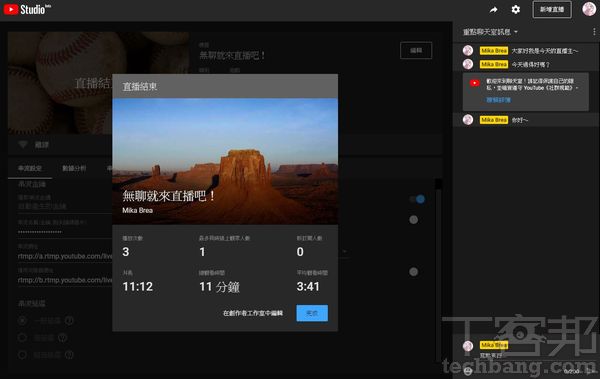This screenshot has height=379, width=600.
Task: Click the blue confirm button in the dialog
Action: pyautogui.click(x=312, y=313)
